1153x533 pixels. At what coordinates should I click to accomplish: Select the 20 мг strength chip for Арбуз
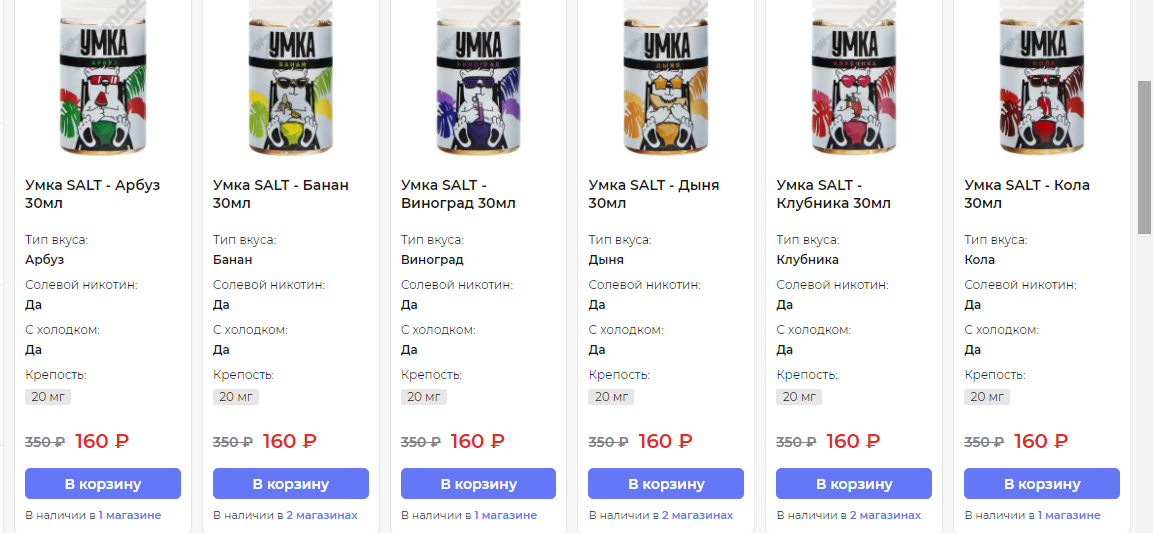(48, 397)
